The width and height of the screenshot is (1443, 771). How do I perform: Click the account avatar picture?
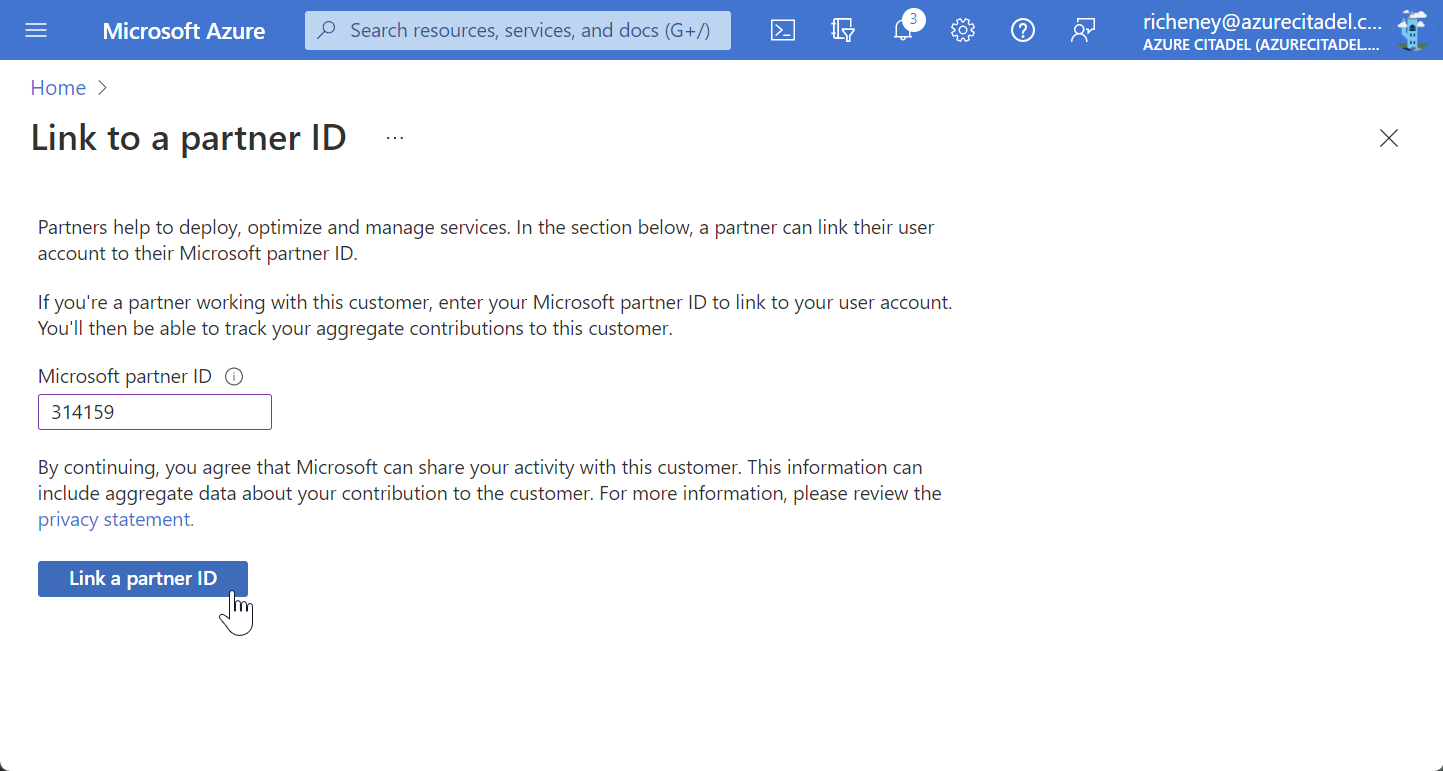tap(1412, 30)
